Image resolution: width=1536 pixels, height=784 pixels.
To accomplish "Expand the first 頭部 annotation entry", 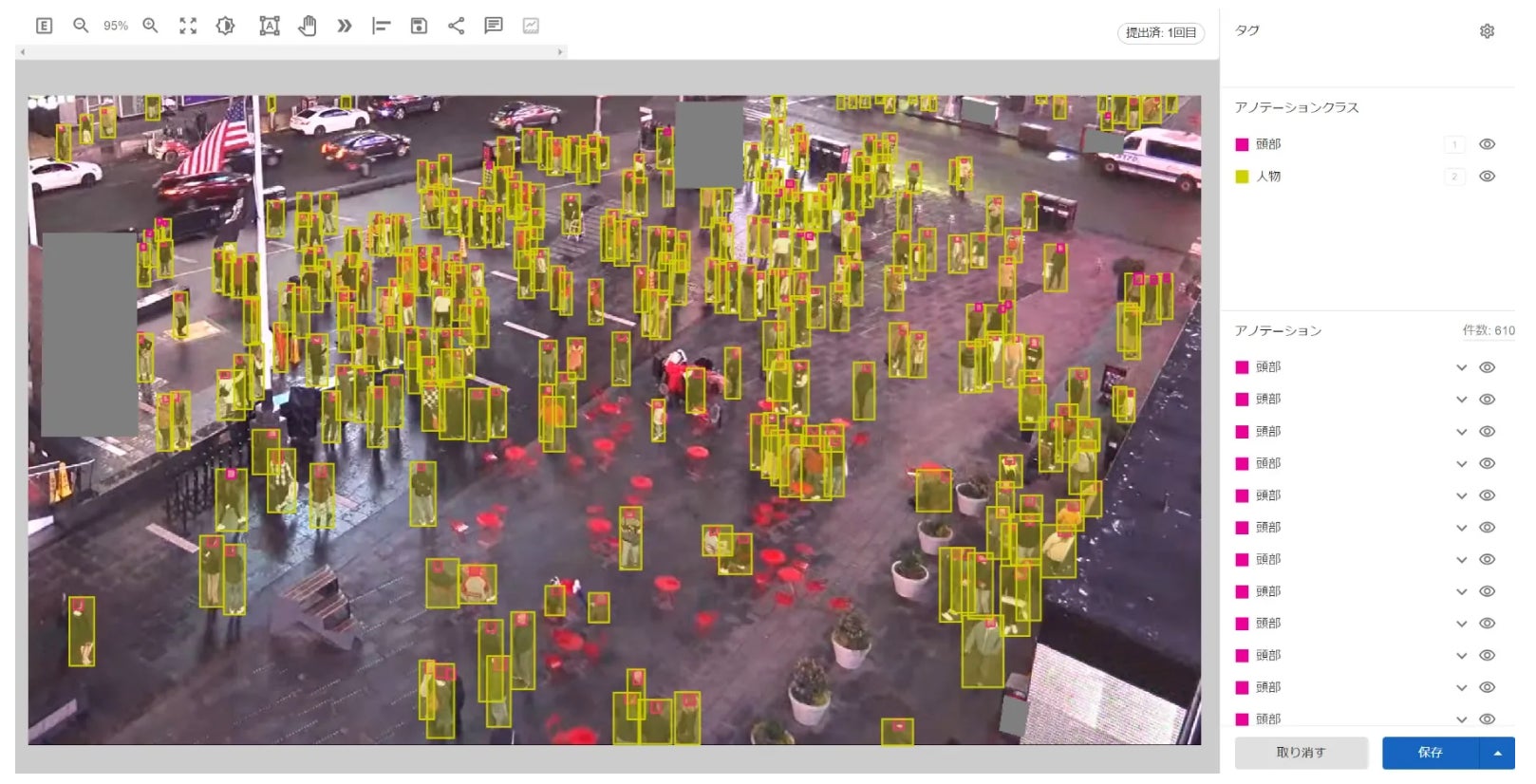I will point(1461,367).
